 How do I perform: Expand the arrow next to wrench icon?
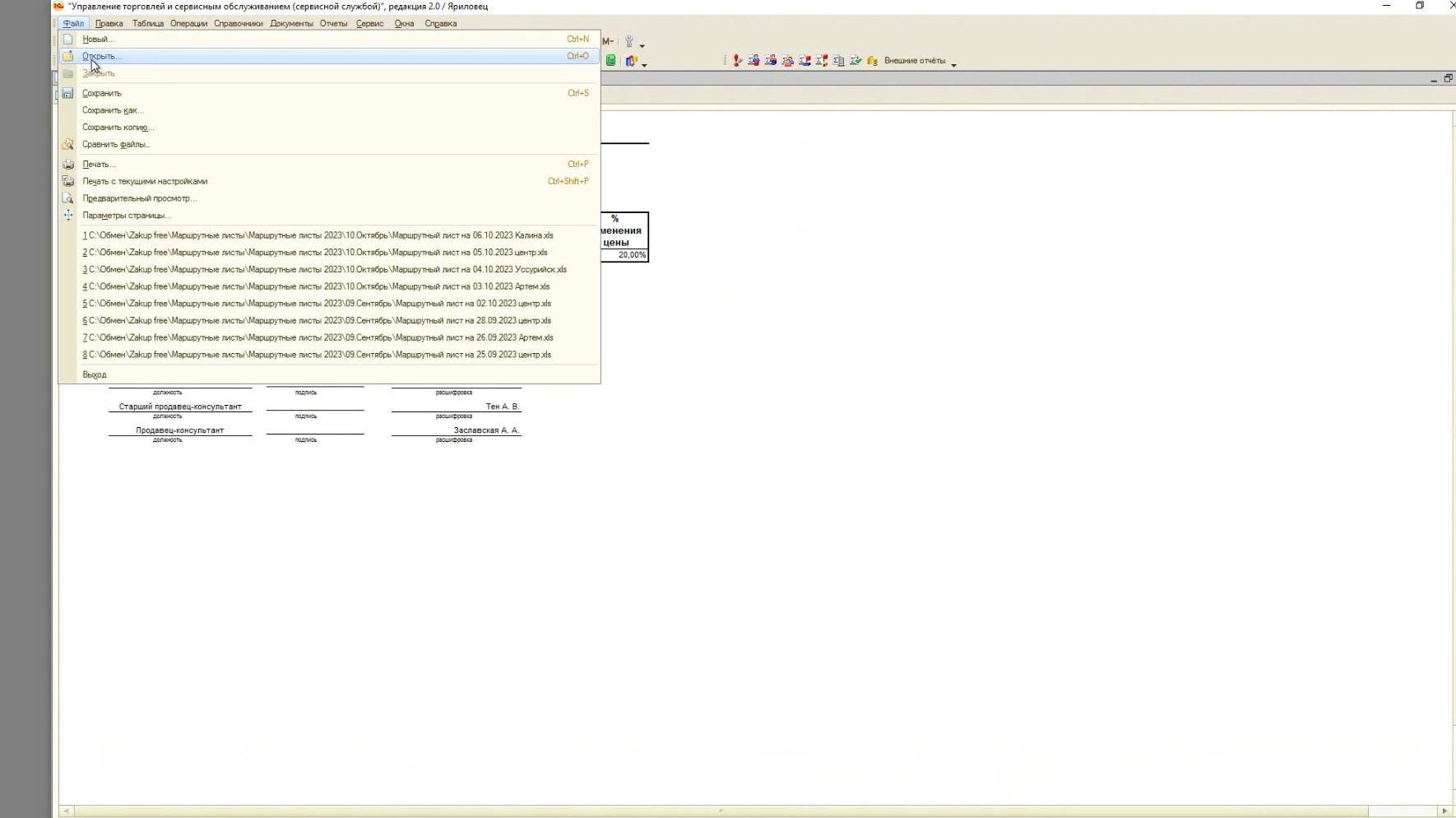[x=642, y=46]
